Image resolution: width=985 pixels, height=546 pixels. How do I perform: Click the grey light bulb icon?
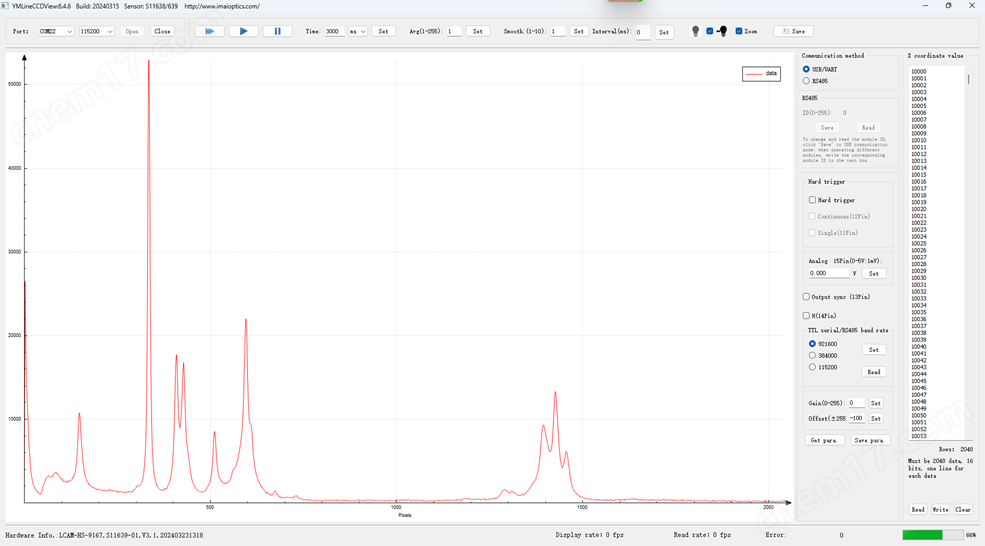pos(696,32)
